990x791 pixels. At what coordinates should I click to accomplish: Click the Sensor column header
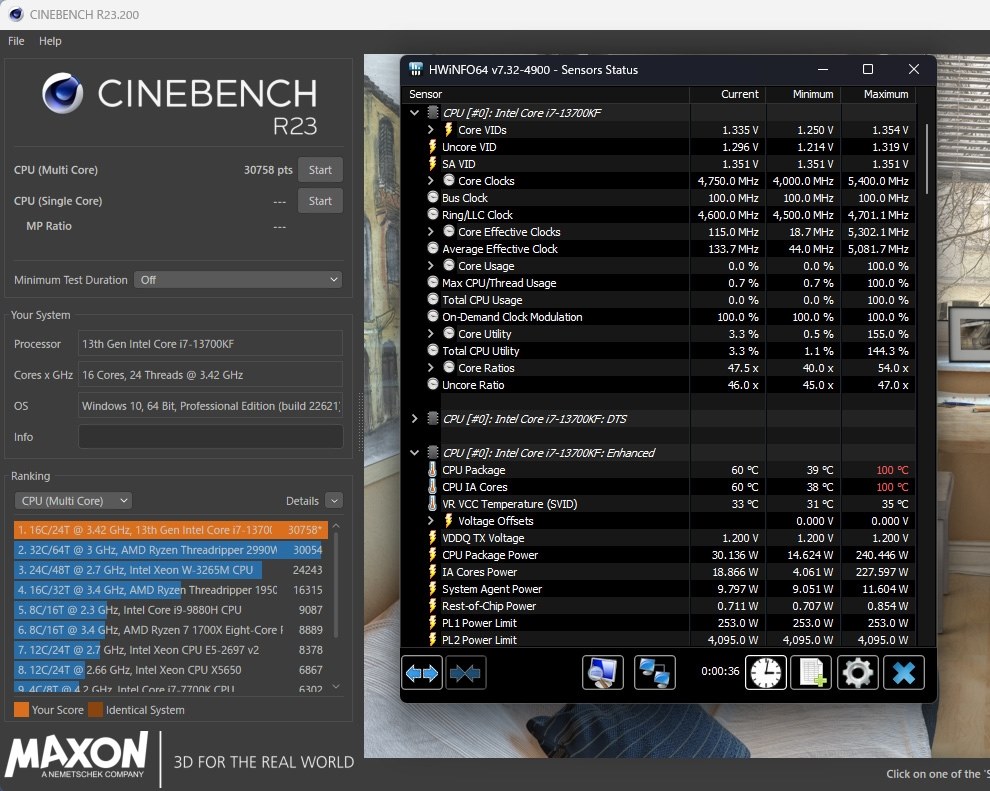click(546, 94)
